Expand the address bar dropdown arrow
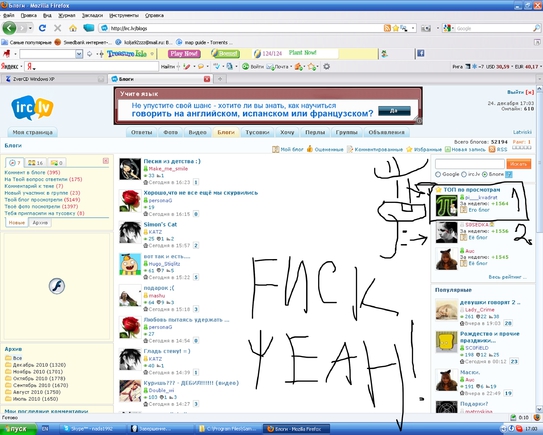The image size is (543, 435). coord(413,28)
